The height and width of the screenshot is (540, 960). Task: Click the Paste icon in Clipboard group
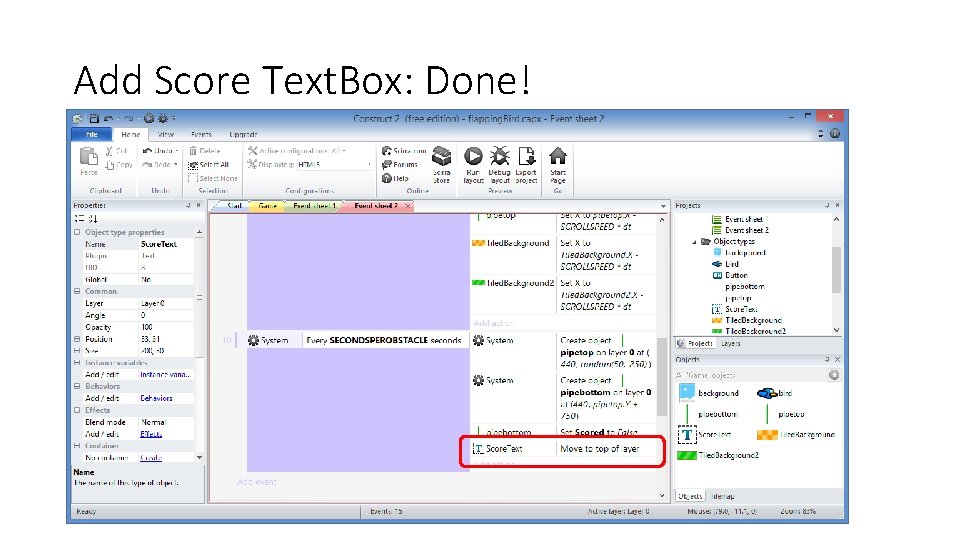tap(89, 157)
